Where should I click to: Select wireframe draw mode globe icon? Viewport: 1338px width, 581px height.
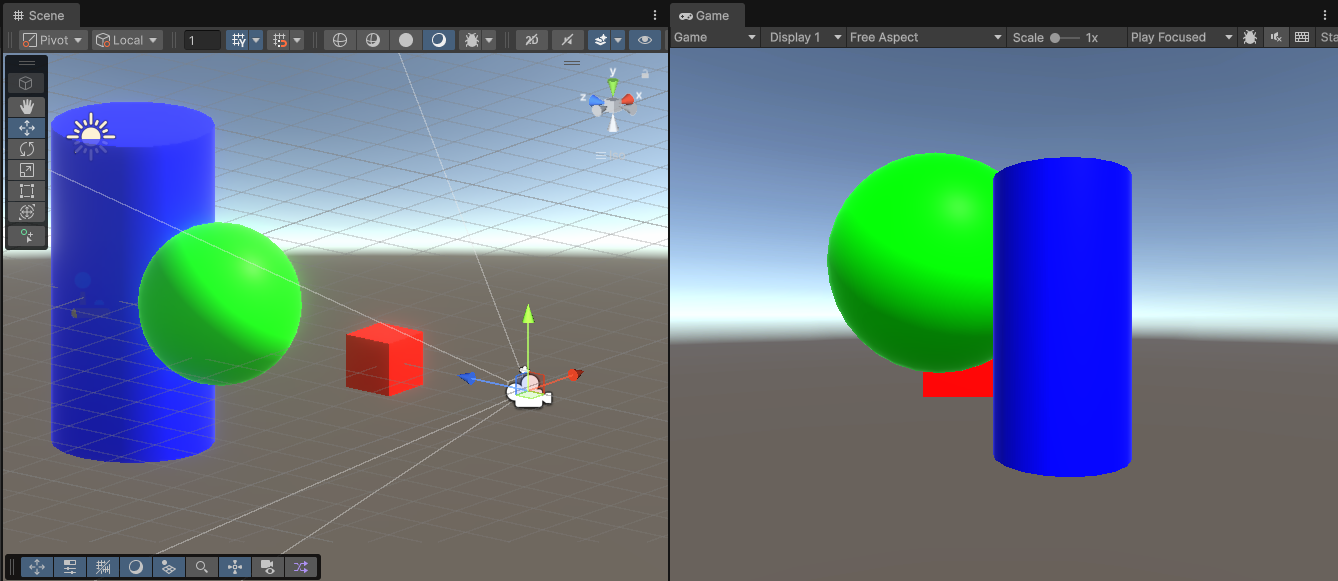click(340, 40)
